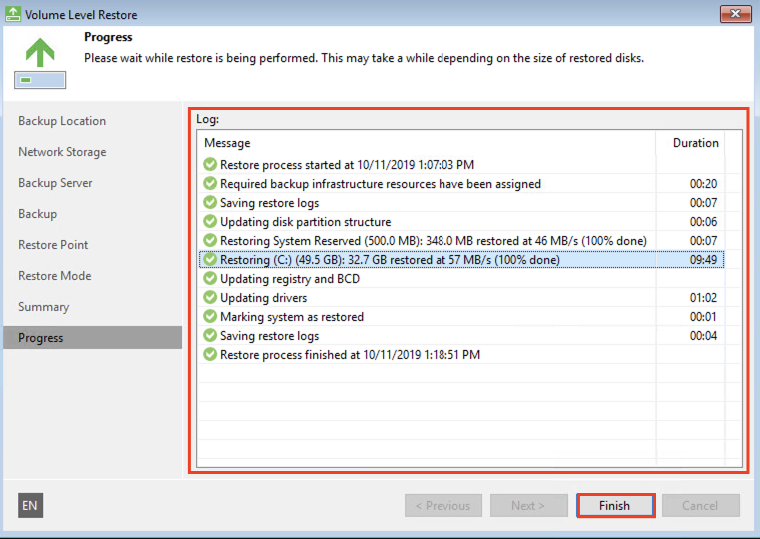Open the Backup Location wizard step
Screen dimensions: 760x539
tap(62, 121)
